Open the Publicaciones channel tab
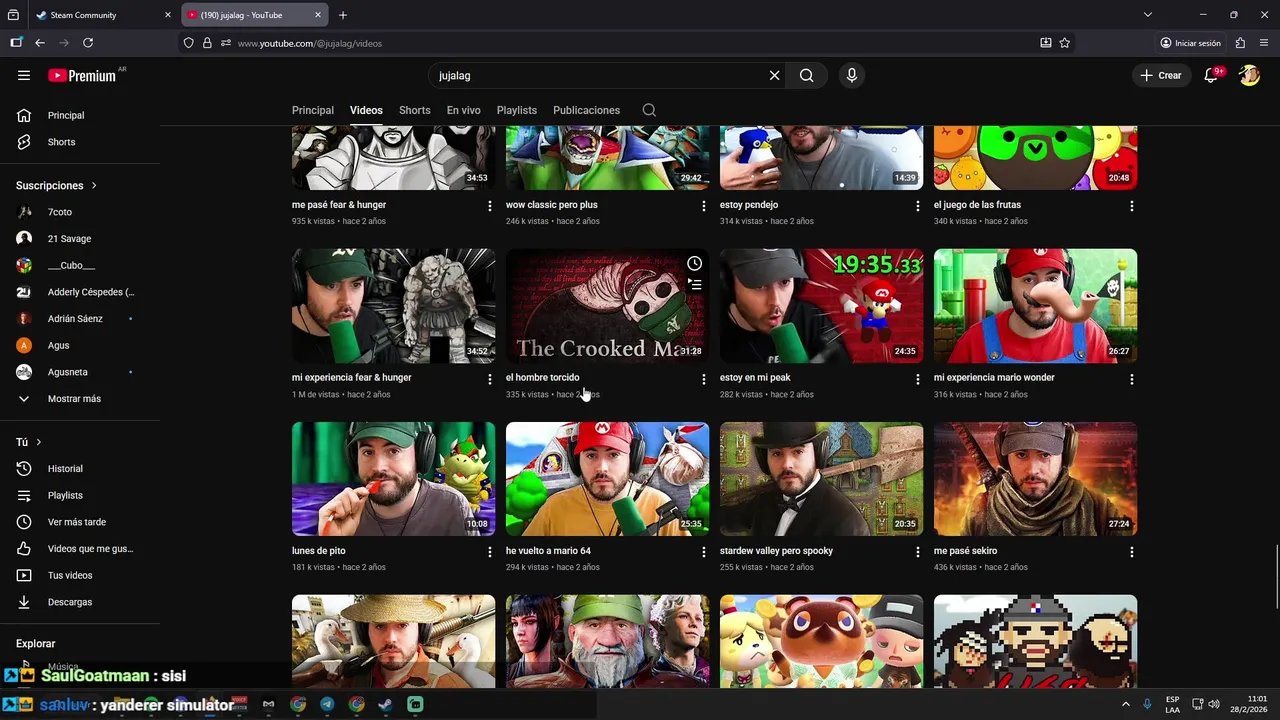This screenshot has width=1280, height=720. click(586, 110)
